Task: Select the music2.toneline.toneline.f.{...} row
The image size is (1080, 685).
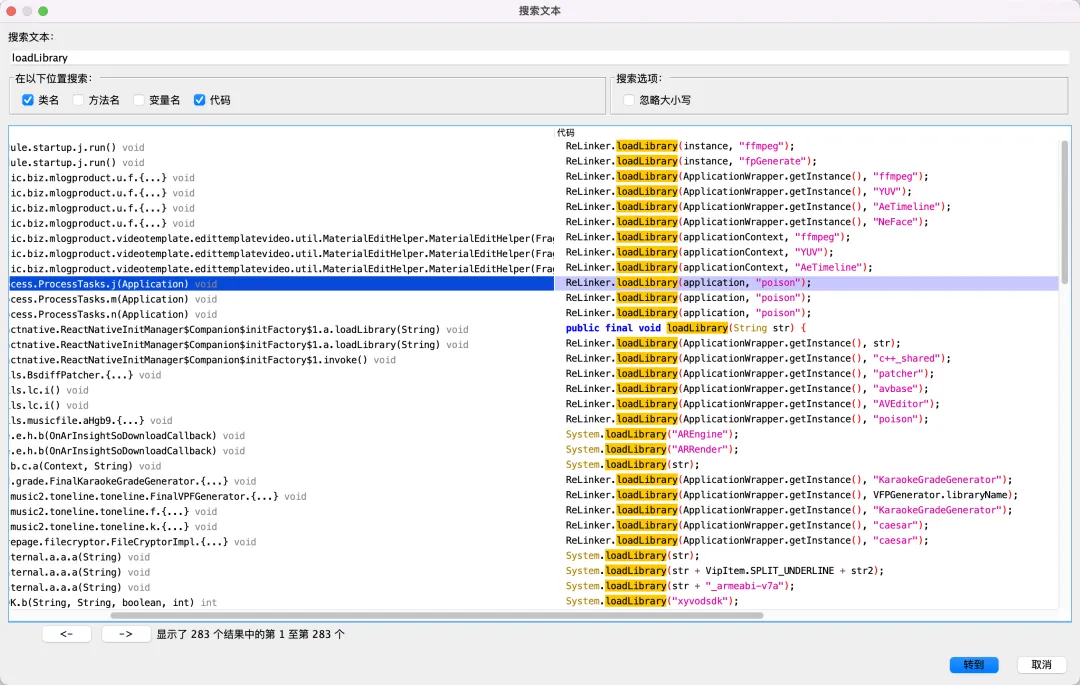Action: tap(282, 511)
